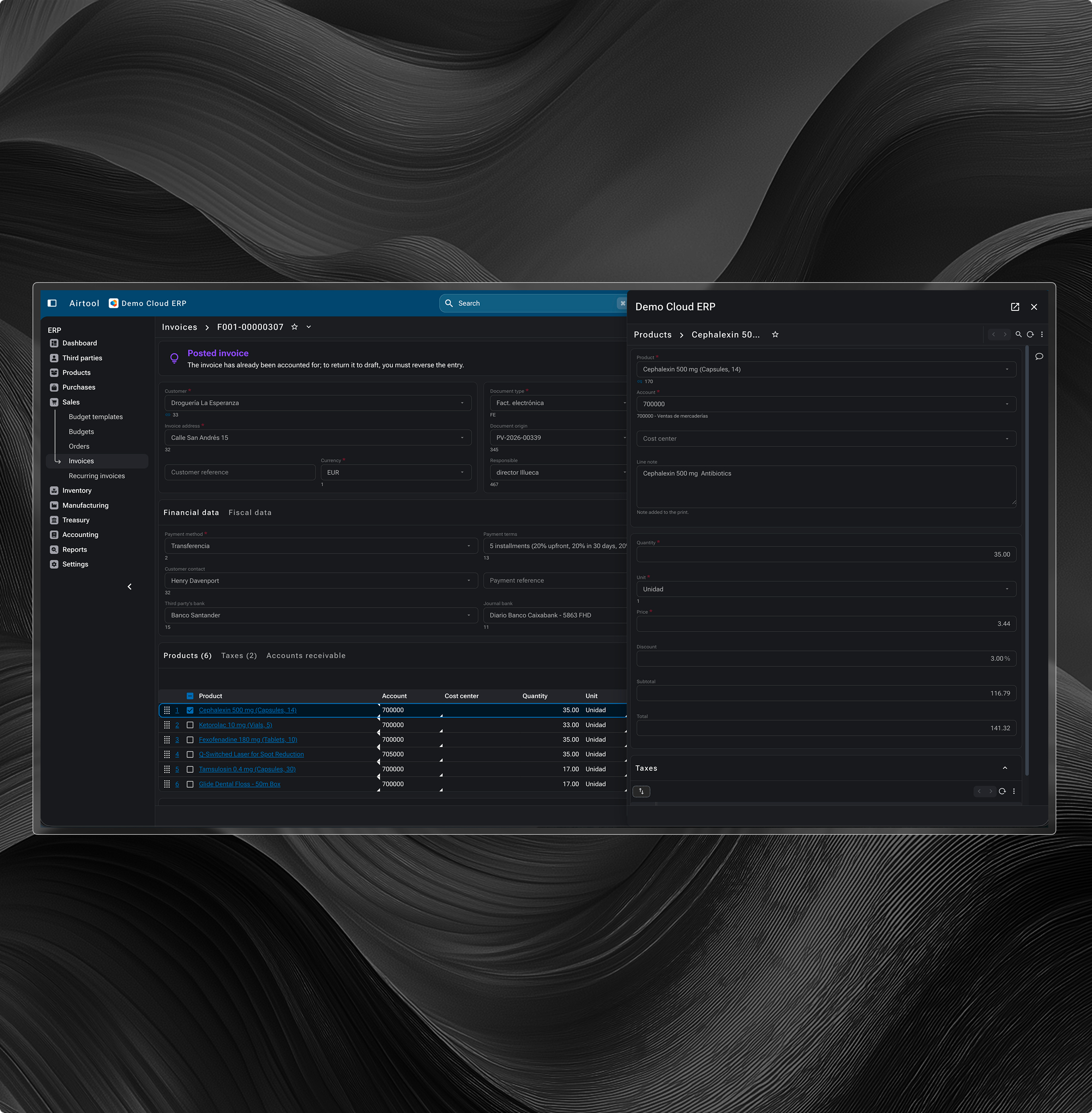Toggle the select-all checkbox in the products header
Screen dimensions: 1092x1113
click(190, 696)
